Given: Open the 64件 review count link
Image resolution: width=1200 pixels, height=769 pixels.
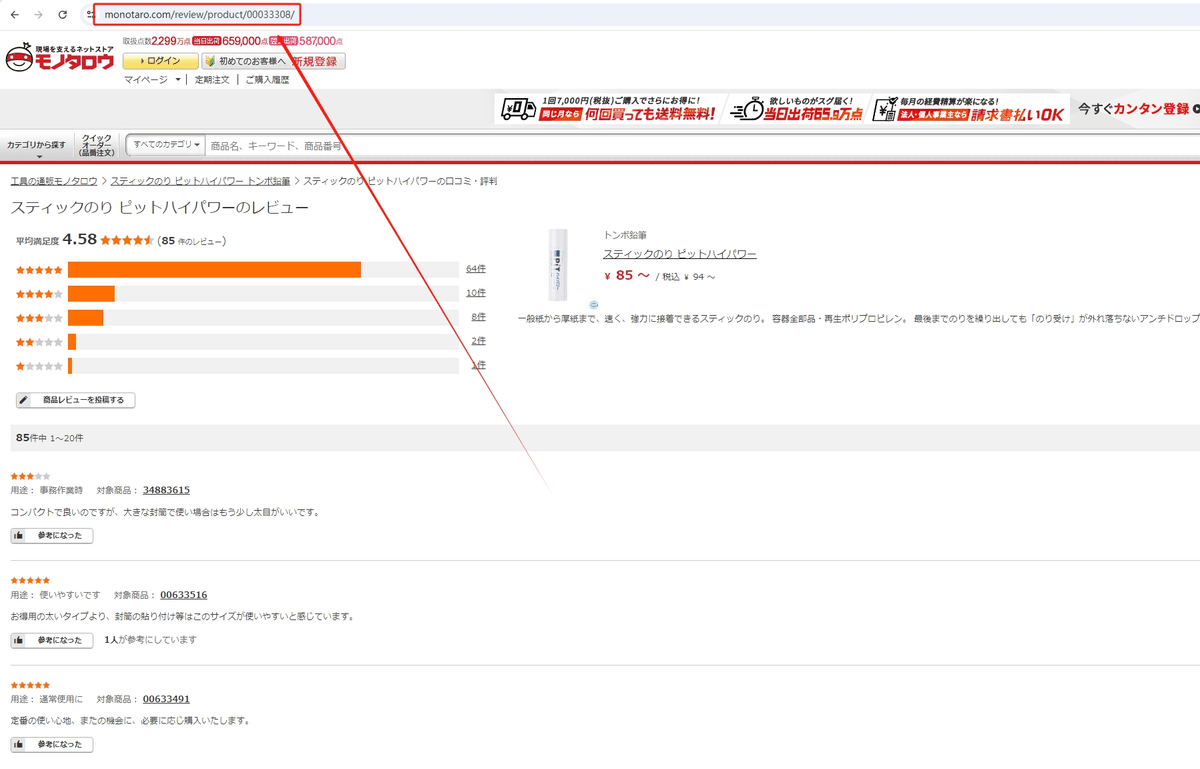Looking at the screenshot, I should [476, 269].
